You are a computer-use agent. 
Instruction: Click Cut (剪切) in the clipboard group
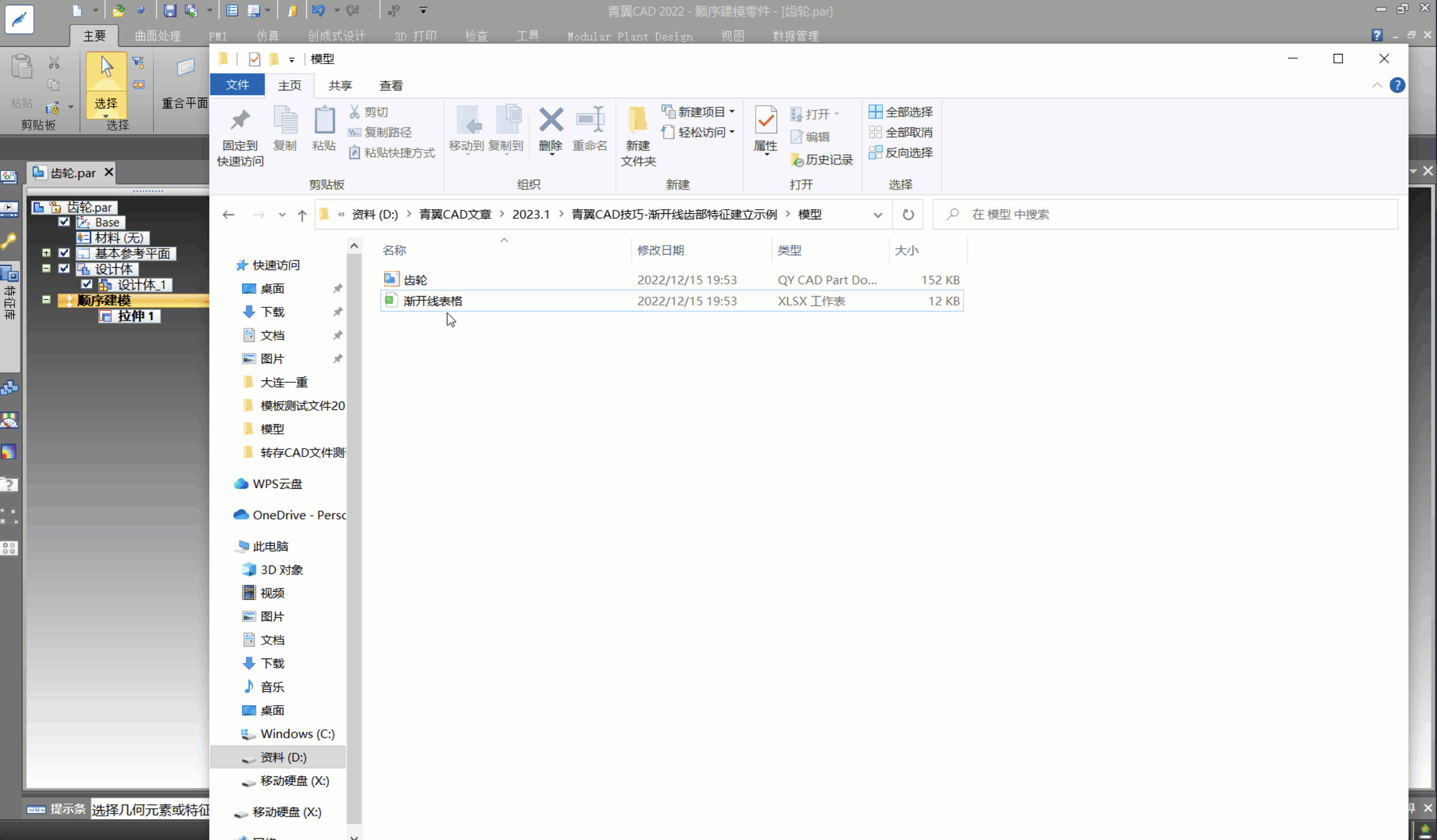tap(369, 112)
